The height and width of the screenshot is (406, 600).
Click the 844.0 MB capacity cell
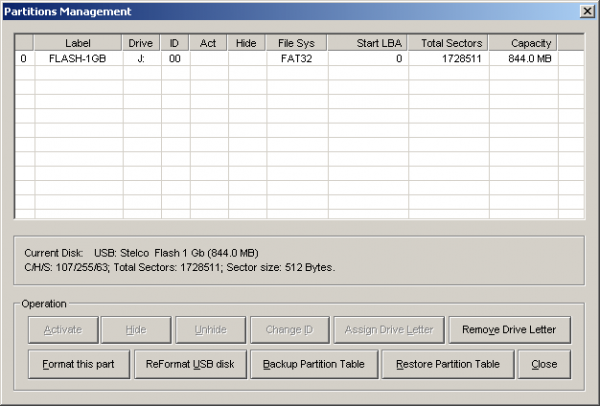click(523, 59)
